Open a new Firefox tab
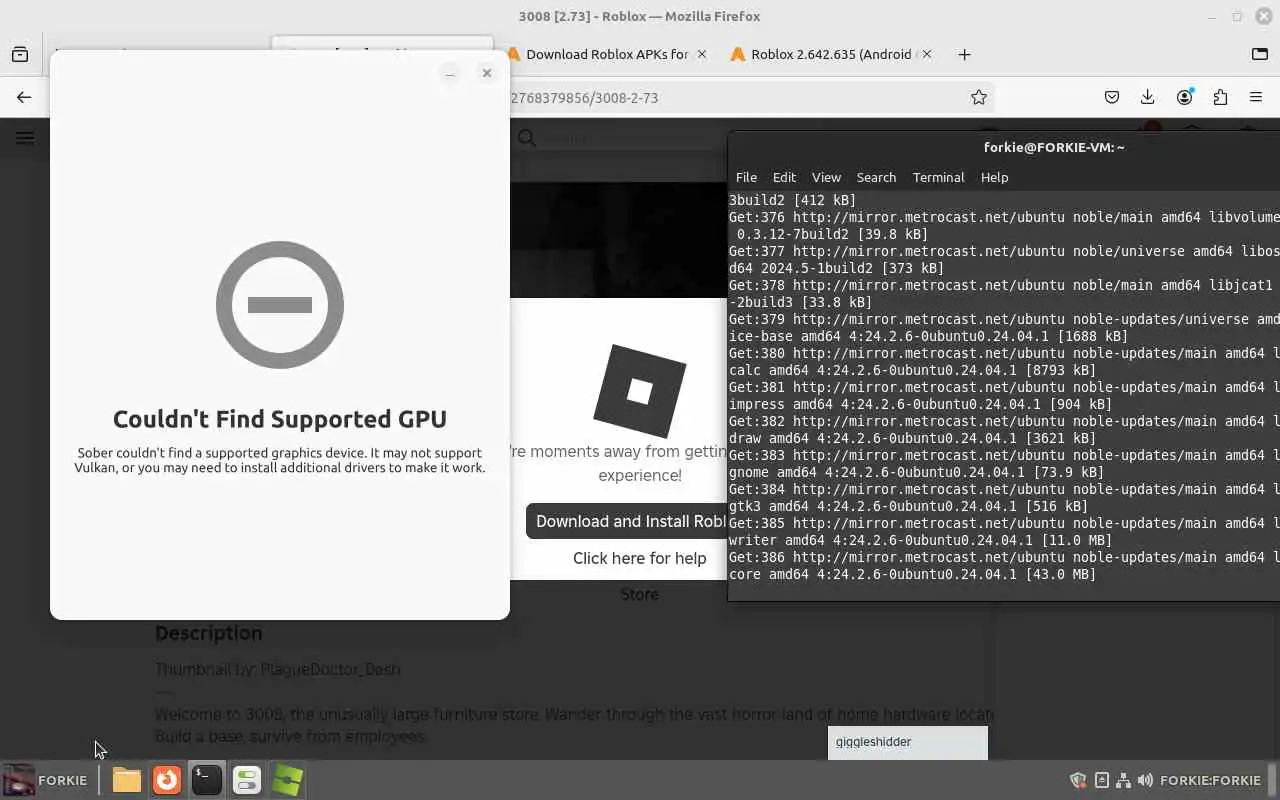This screenshot has height=800, width=1280. pos(964,54)
